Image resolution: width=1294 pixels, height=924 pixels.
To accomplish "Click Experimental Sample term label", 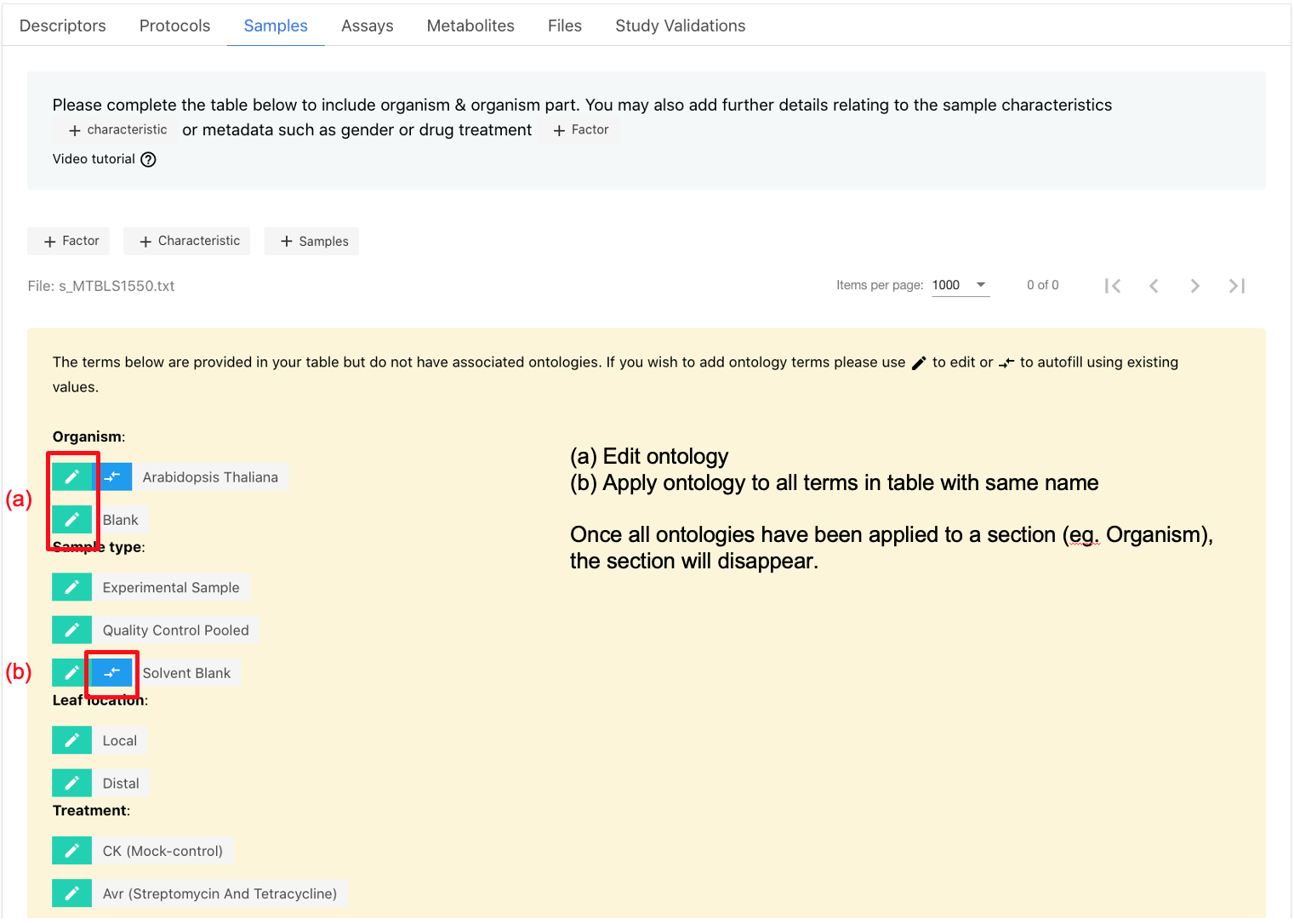I will [x=171, y=588].
